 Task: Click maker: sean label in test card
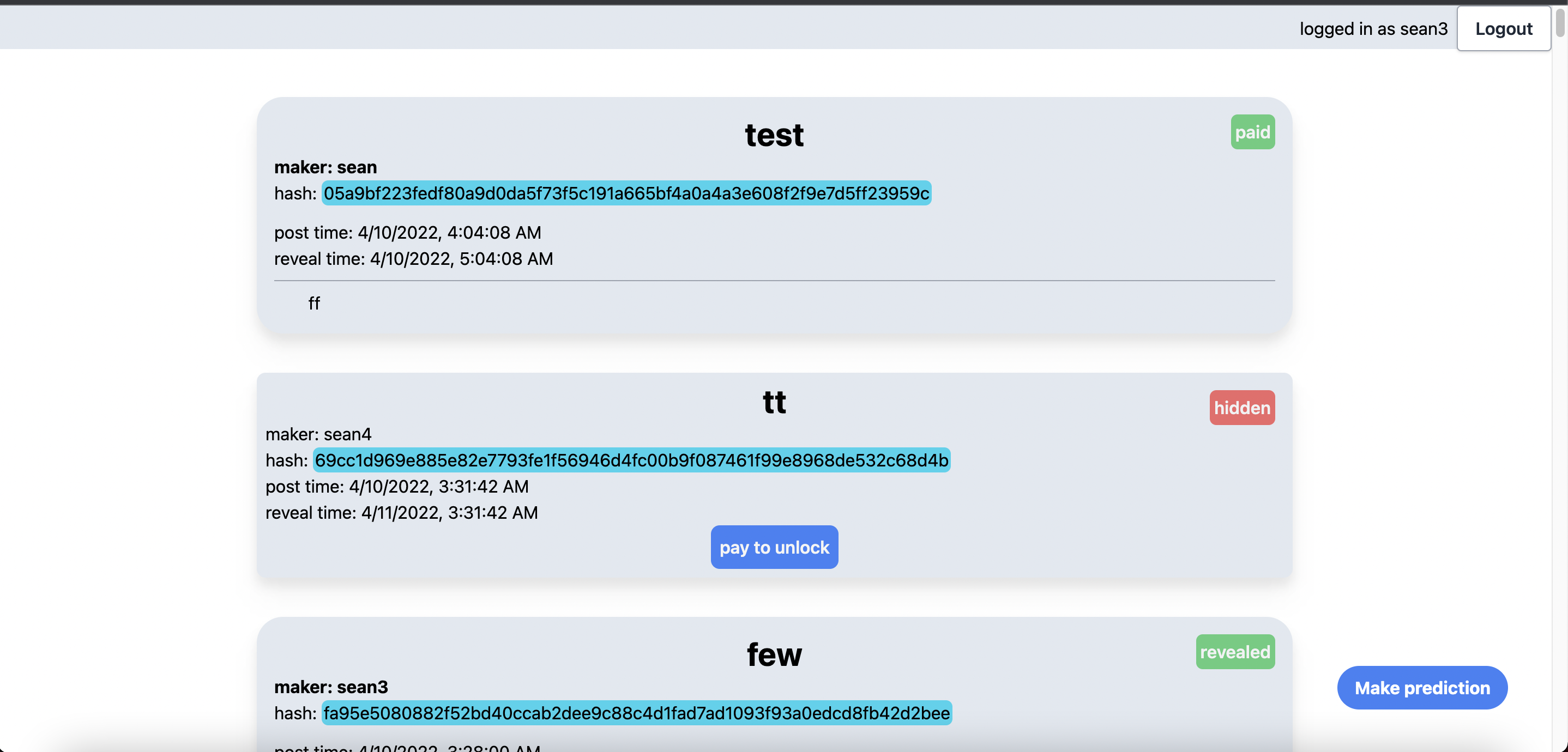click(x=325, y=167)
